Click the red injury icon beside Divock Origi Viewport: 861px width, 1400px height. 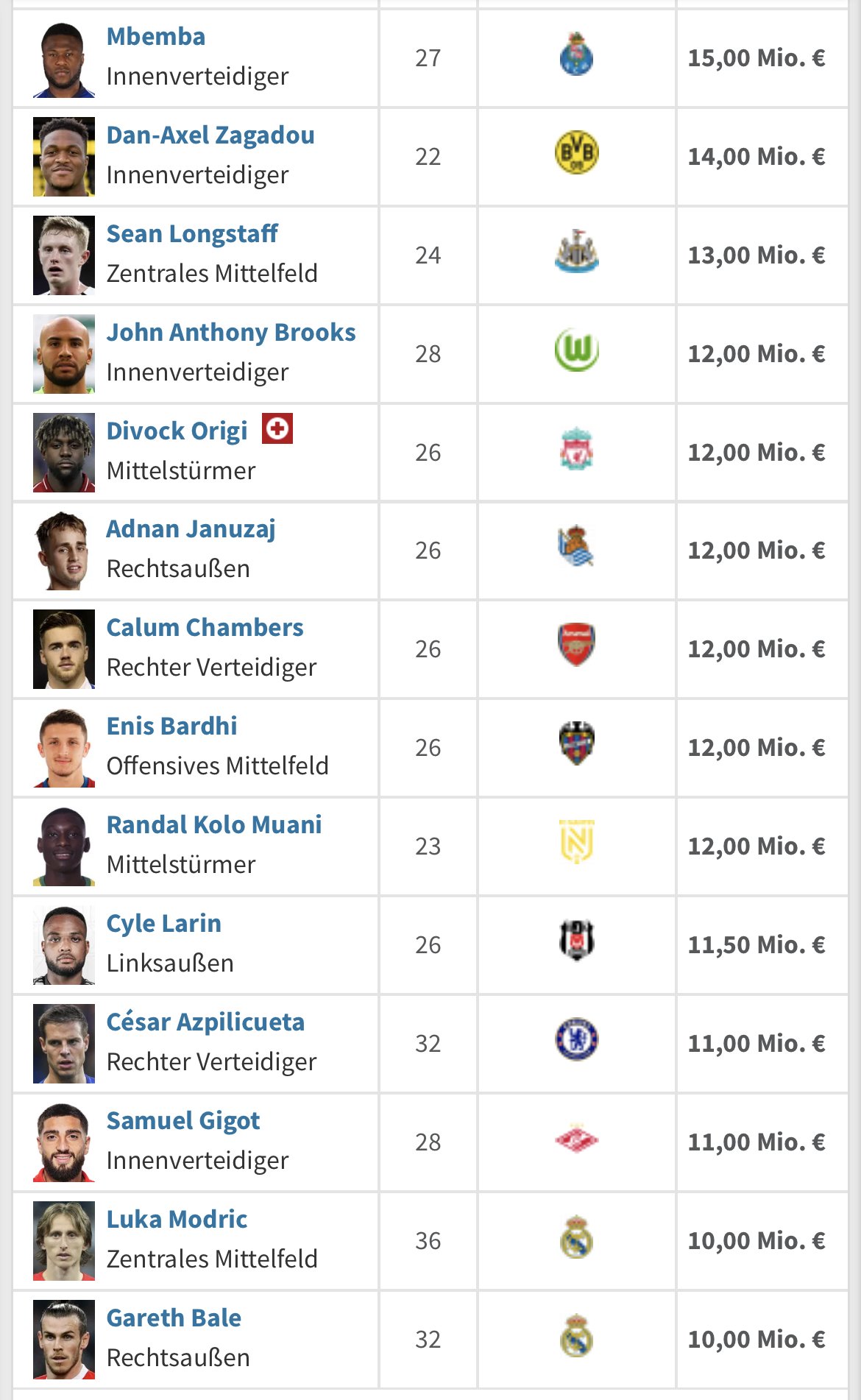tap(277, 428)
